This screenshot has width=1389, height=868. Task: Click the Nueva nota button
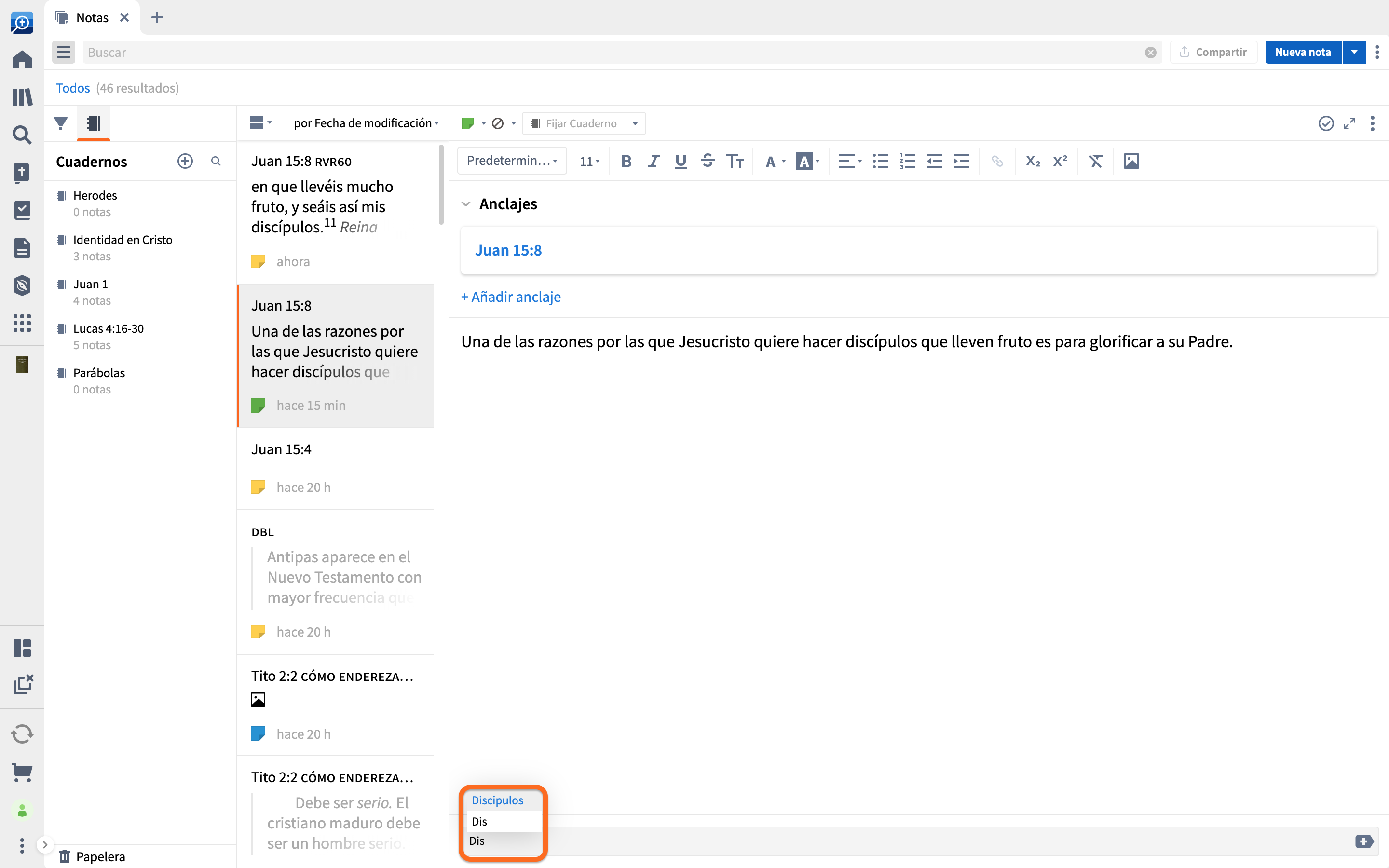(1303, 52)
